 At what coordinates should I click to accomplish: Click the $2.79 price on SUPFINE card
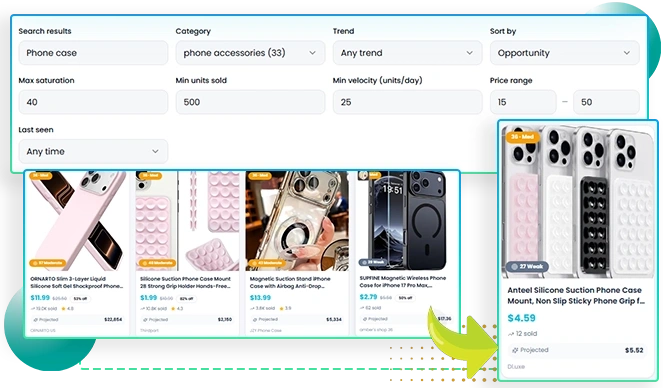click(368, 297)
